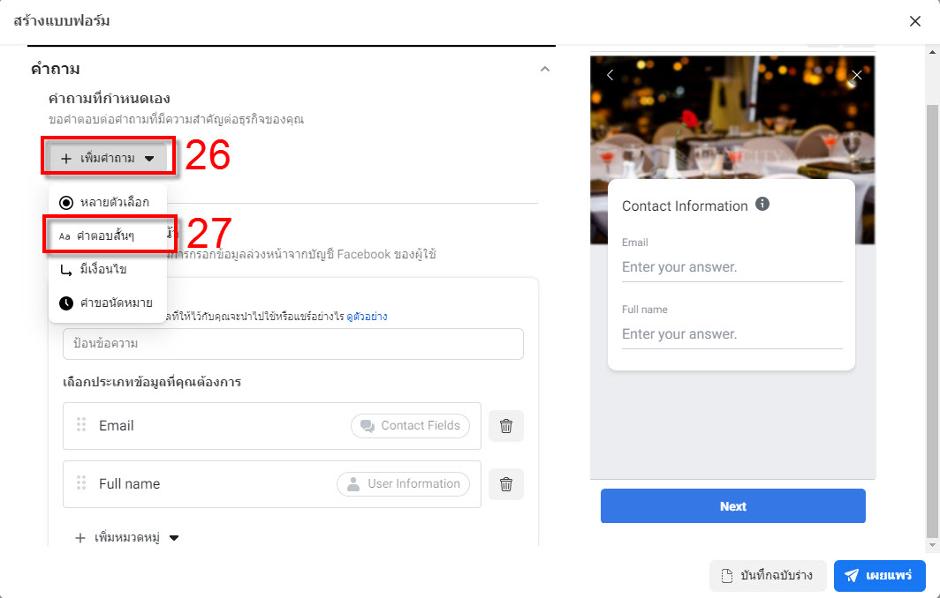The width and height of the screenshot is (940, 598).
Task: Grab the drag handle on Full name row
Action: click(81, 483)
